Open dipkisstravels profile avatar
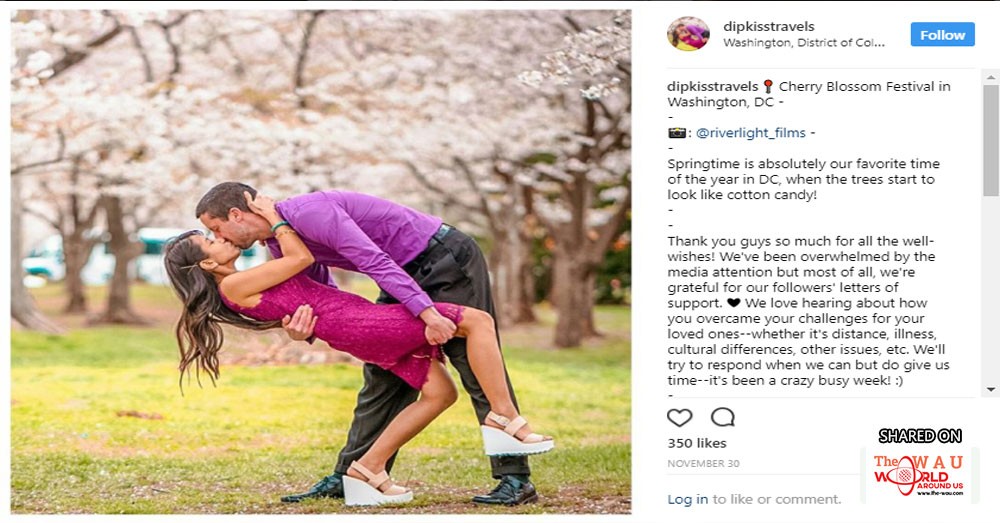Viewport: 1000px width, 523px height. pyautogui.click(x=688, y=34)
